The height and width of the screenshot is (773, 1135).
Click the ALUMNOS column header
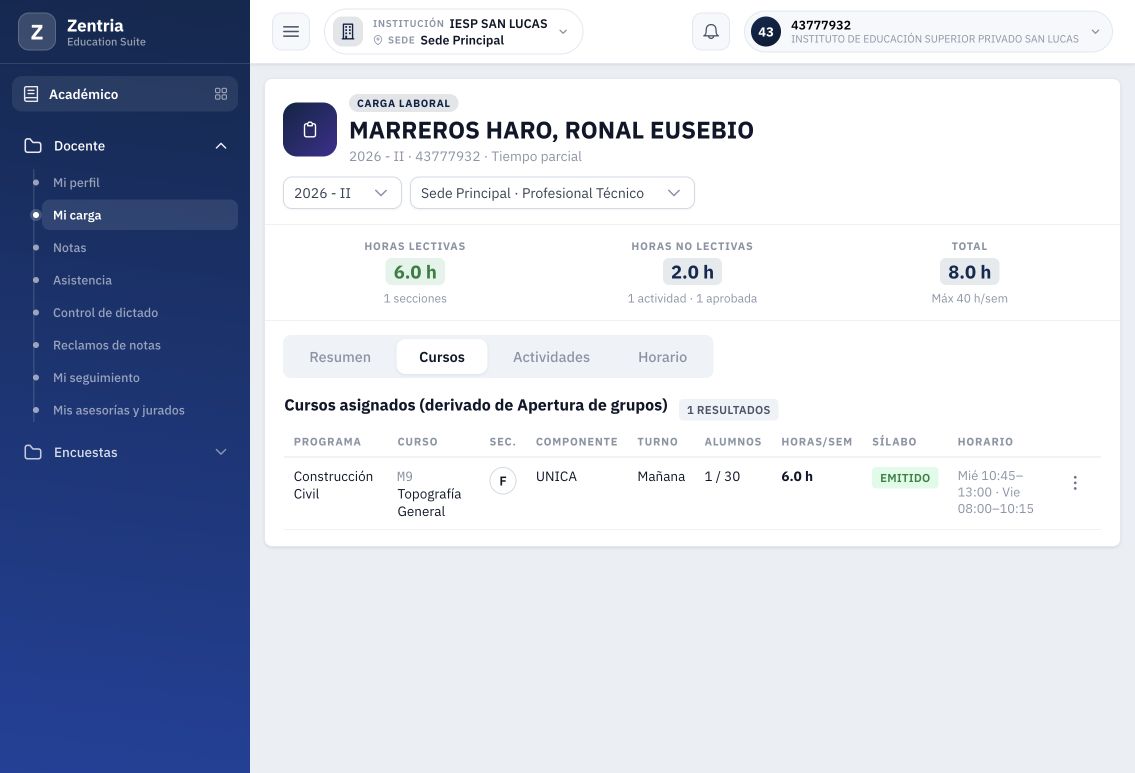click(733, 442)
